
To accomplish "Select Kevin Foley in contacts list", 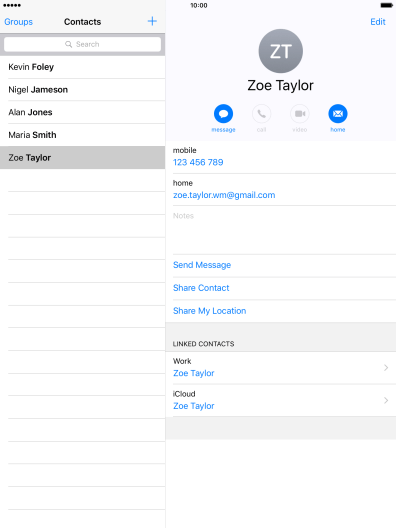I will click(x=82, y=67).
